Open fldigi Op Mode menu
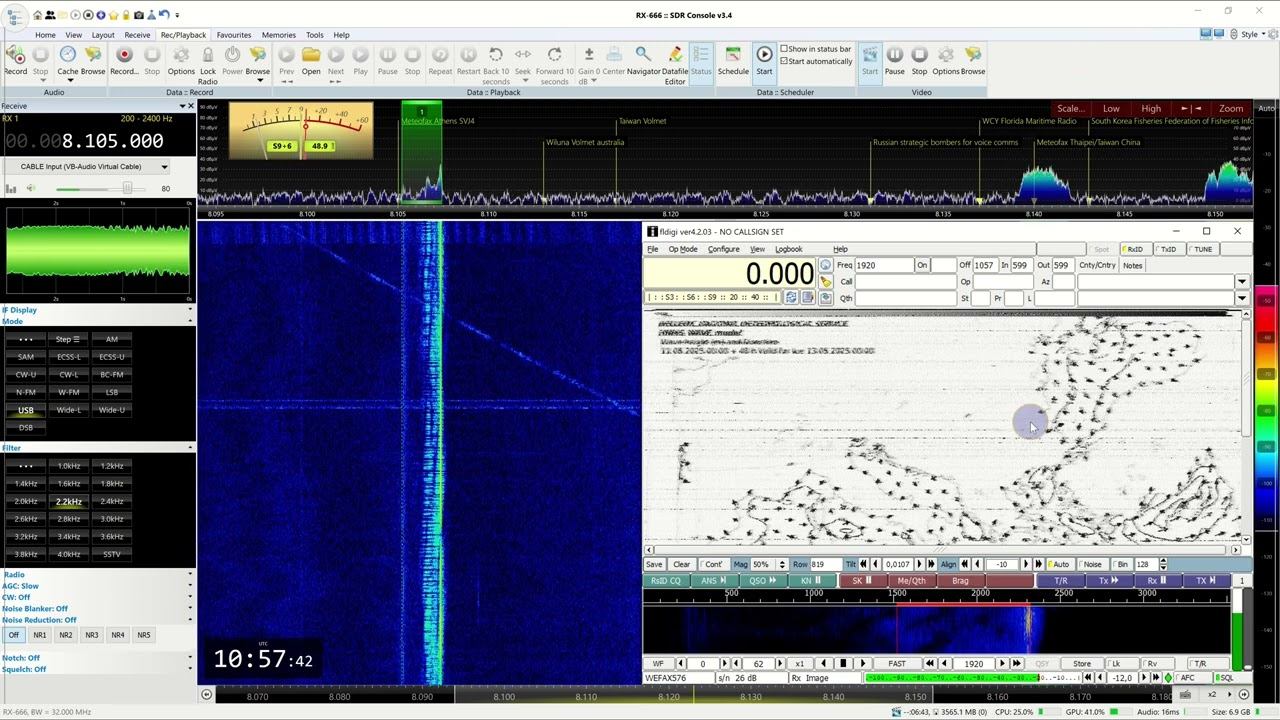The width and height of the screenshot is (1280, 720). coord(682,249)
